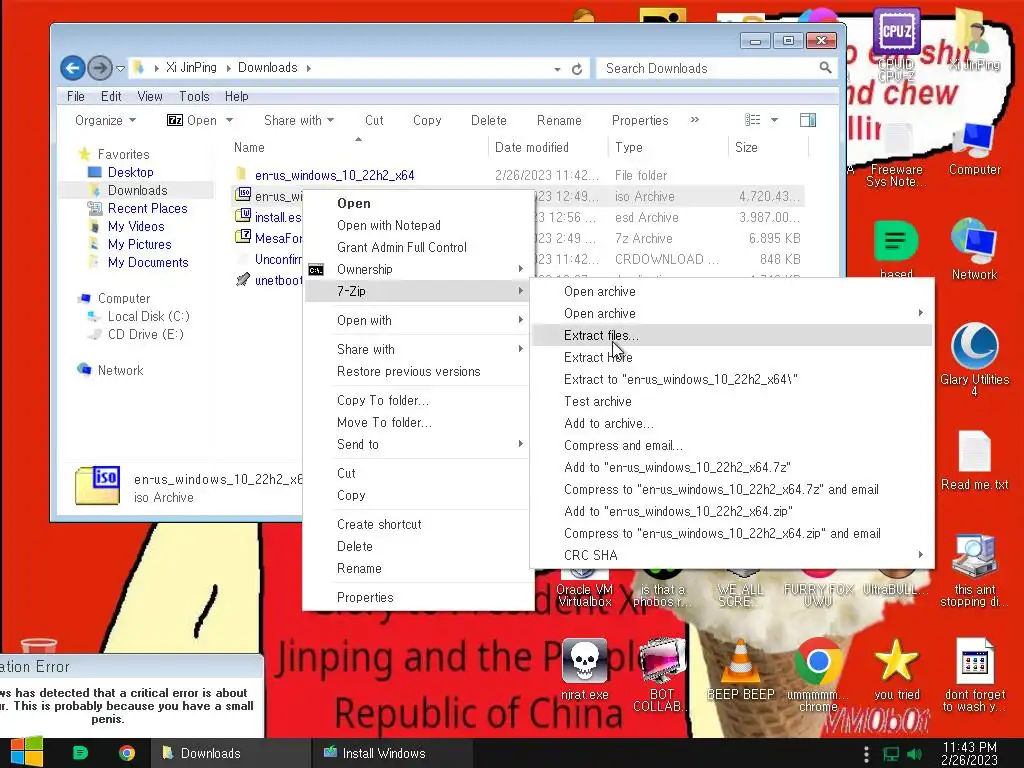Click the Back navigation arrow in Explorer
1024x768 pixels.
(73, 67)
